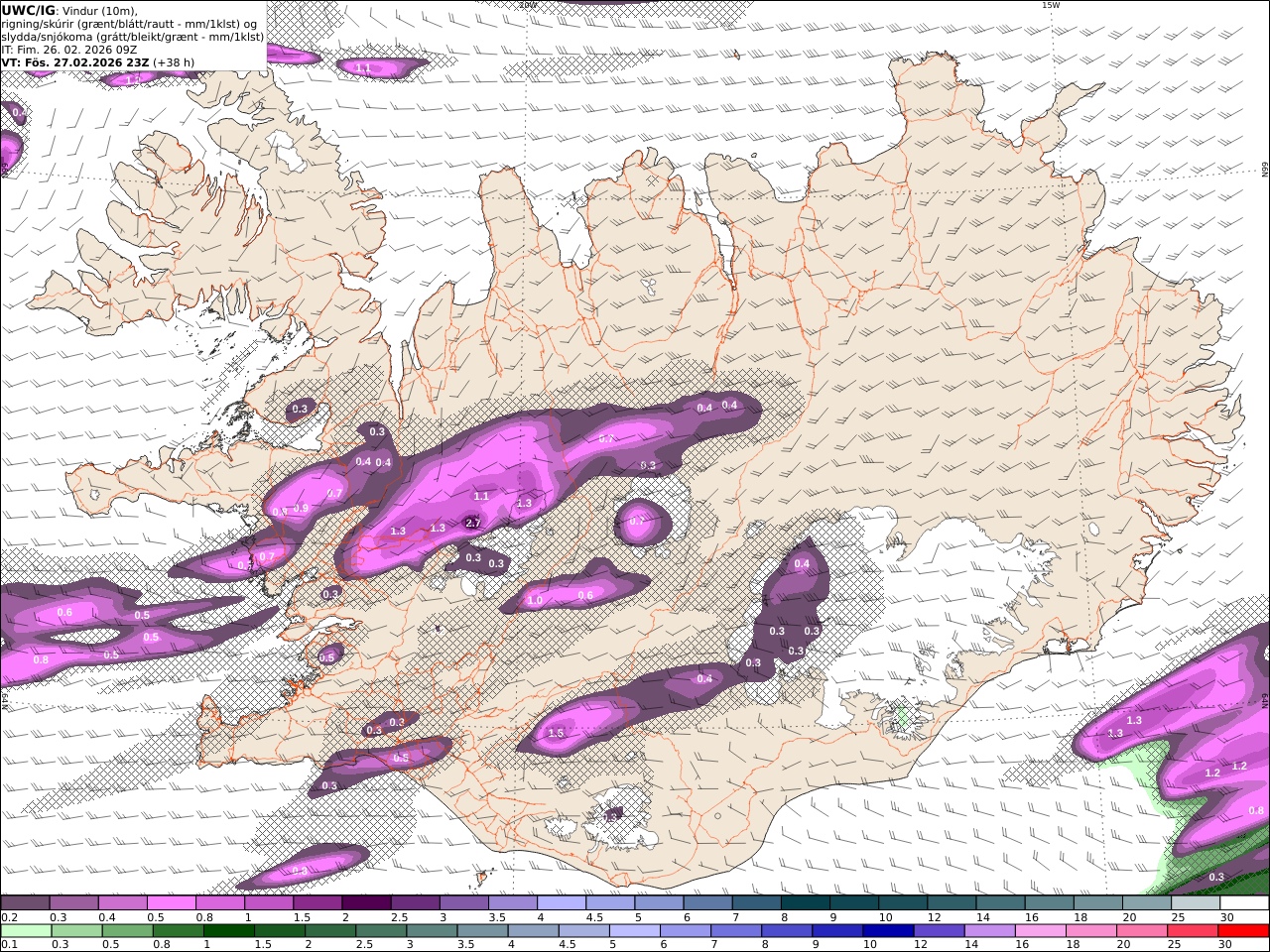Click lower legend swatch between 0.1 and 0.3
This screenshot has width=1270, height=952.
click(25, 931)
